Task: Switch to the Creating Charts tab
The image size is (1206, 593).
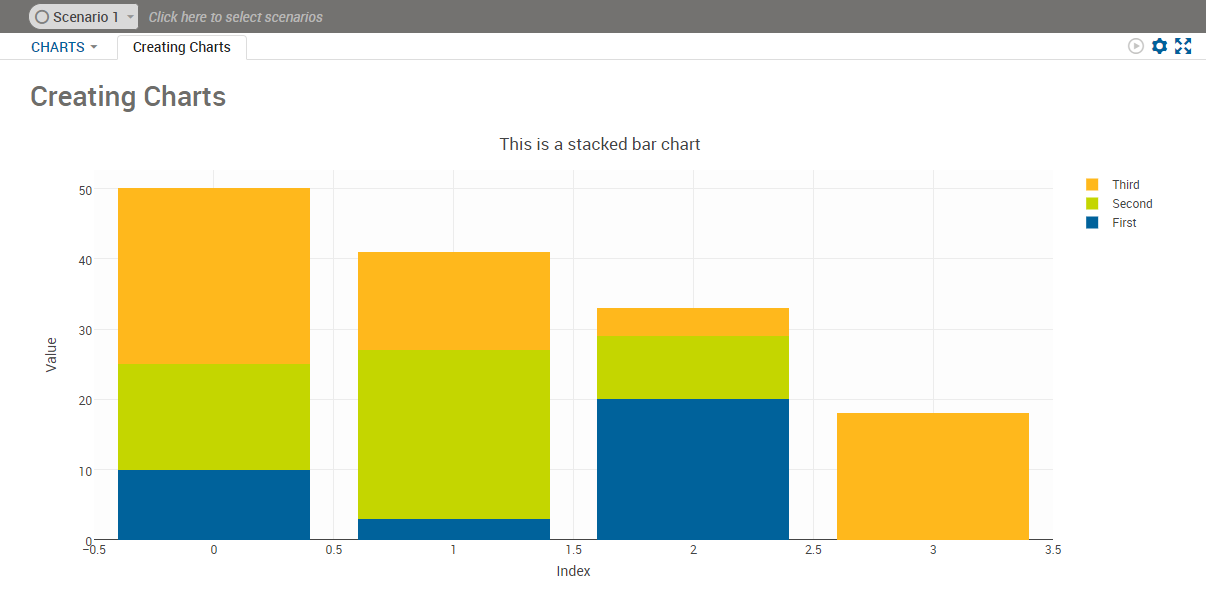Action: (x=182, y=47)
